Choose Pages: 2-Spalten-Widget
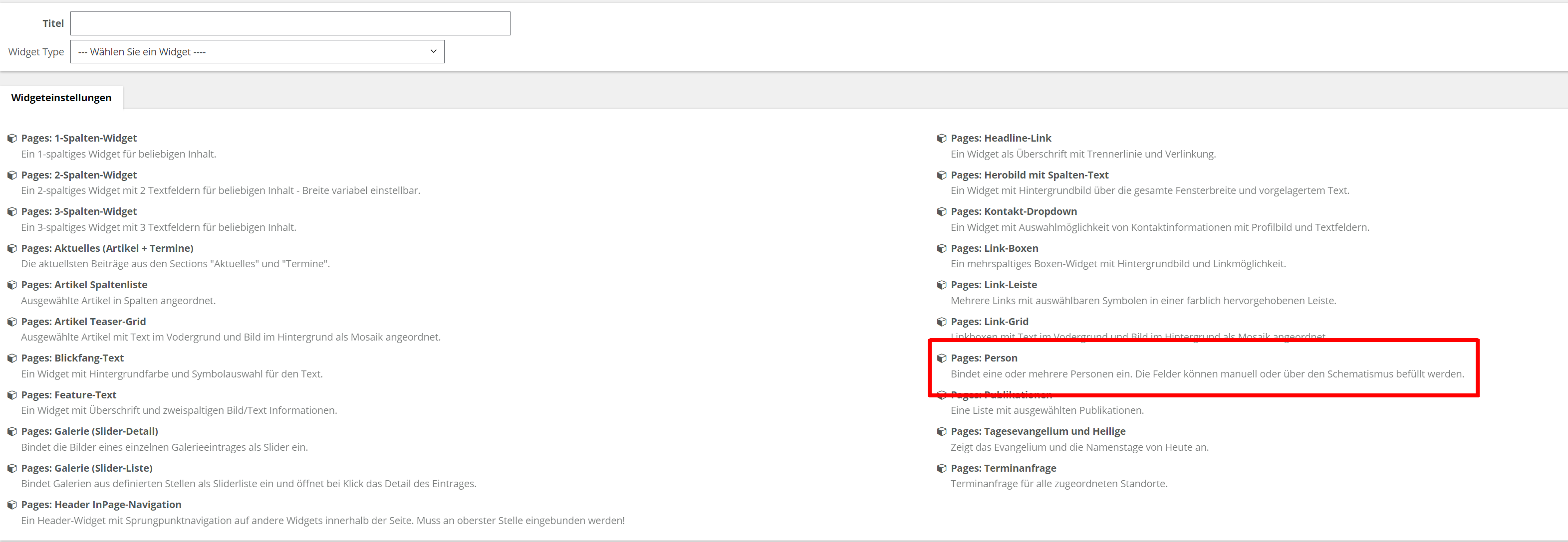Screen dimensions: 1568x542 click(78, 175)
